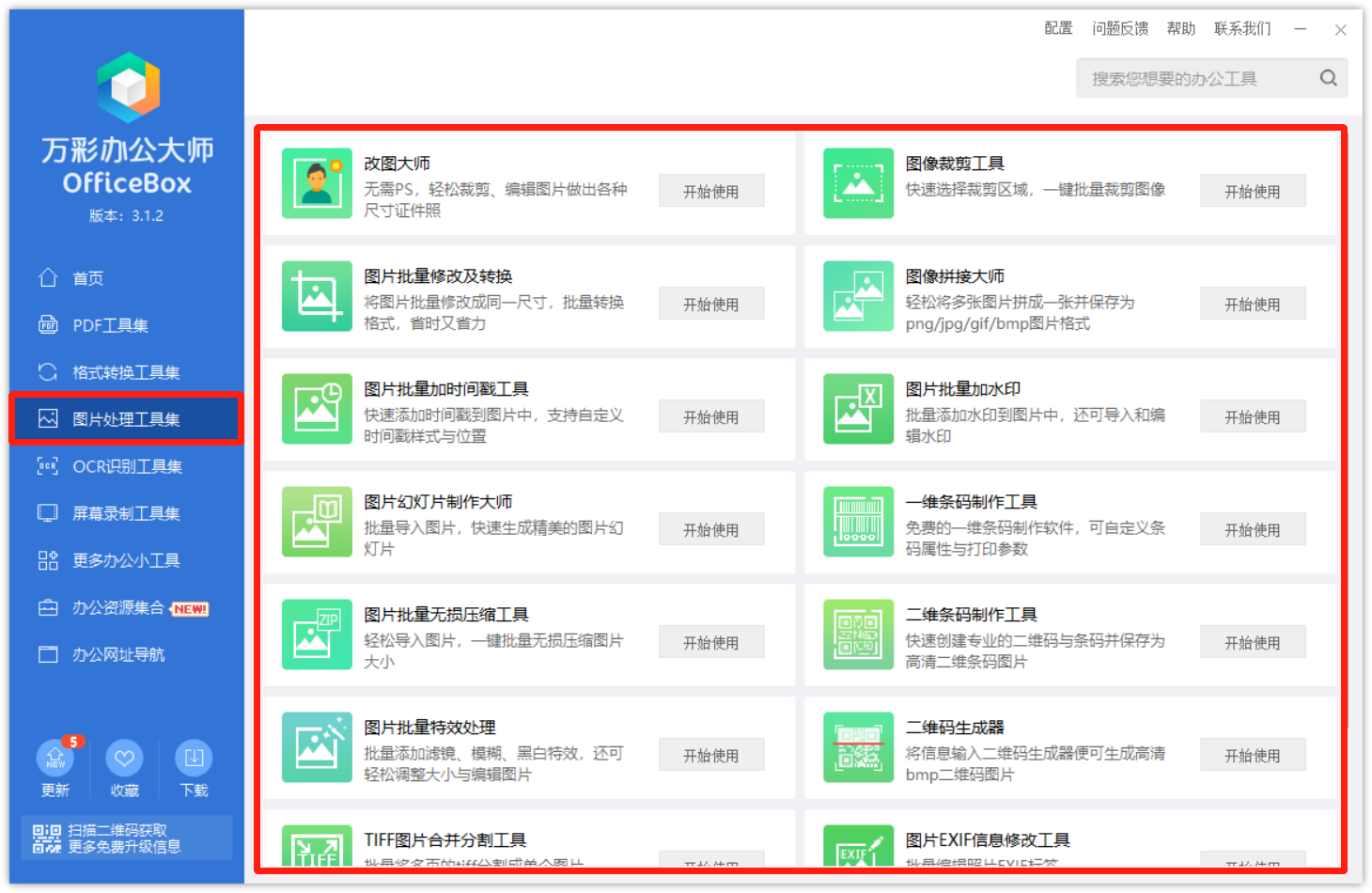Click 开始使用 for 图片批量加水印
Viewport: 1372px width, 893px height.
(1253, 416)
